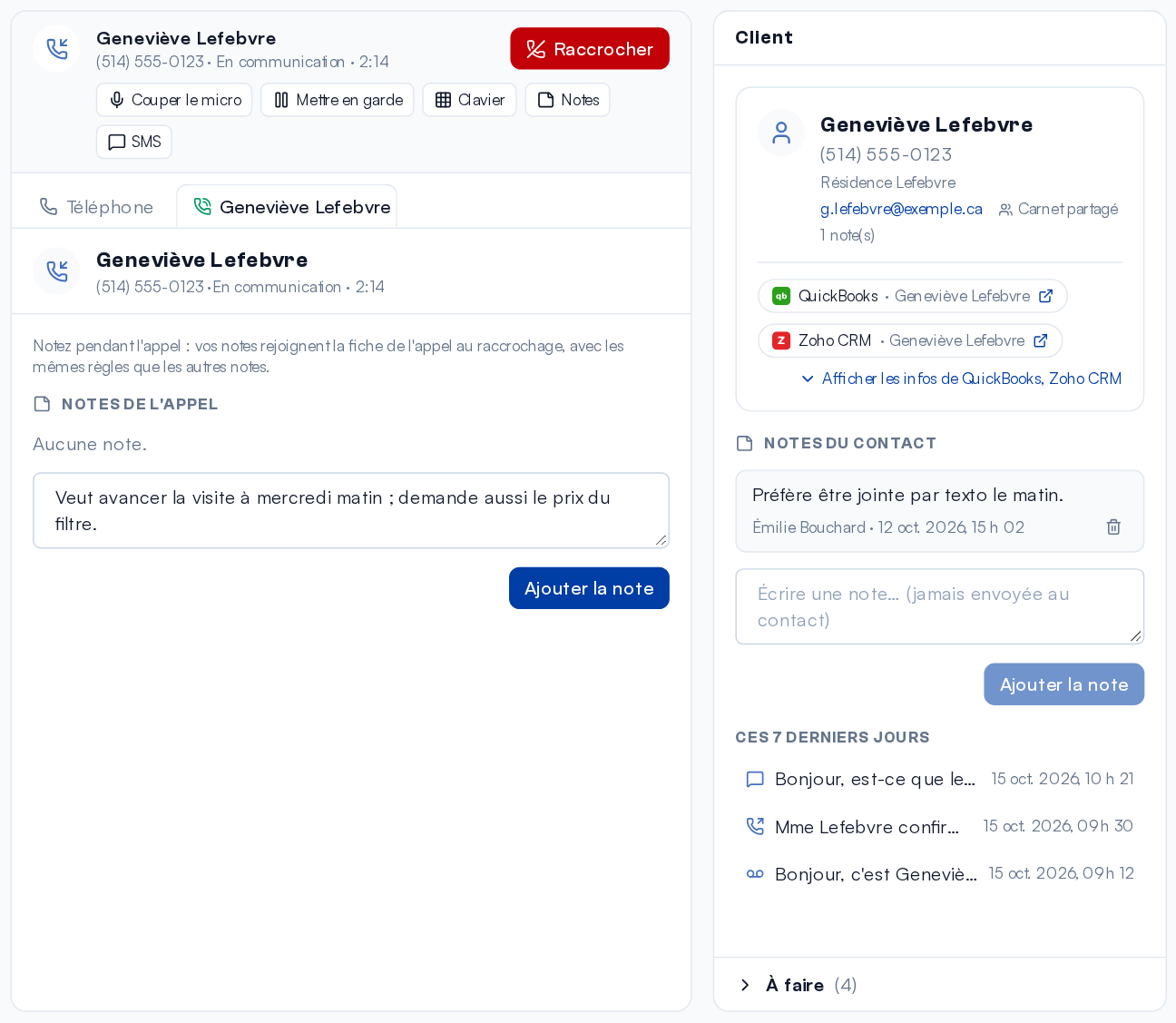Image resolution: width=1176 pixels, height=1023 pixels.
Task: Delete the note by Émilie Bouchard via trash icon
Action: pos(1113,526)
